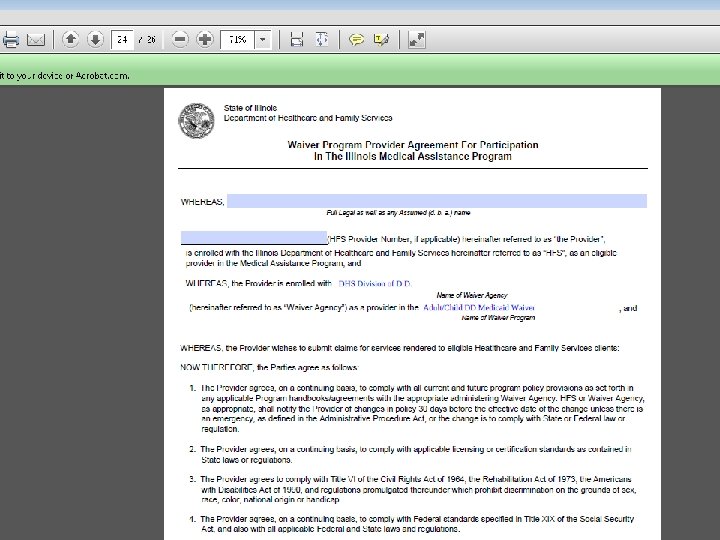
Task: Go to next page arrow
Action: [x=95, y=39]
